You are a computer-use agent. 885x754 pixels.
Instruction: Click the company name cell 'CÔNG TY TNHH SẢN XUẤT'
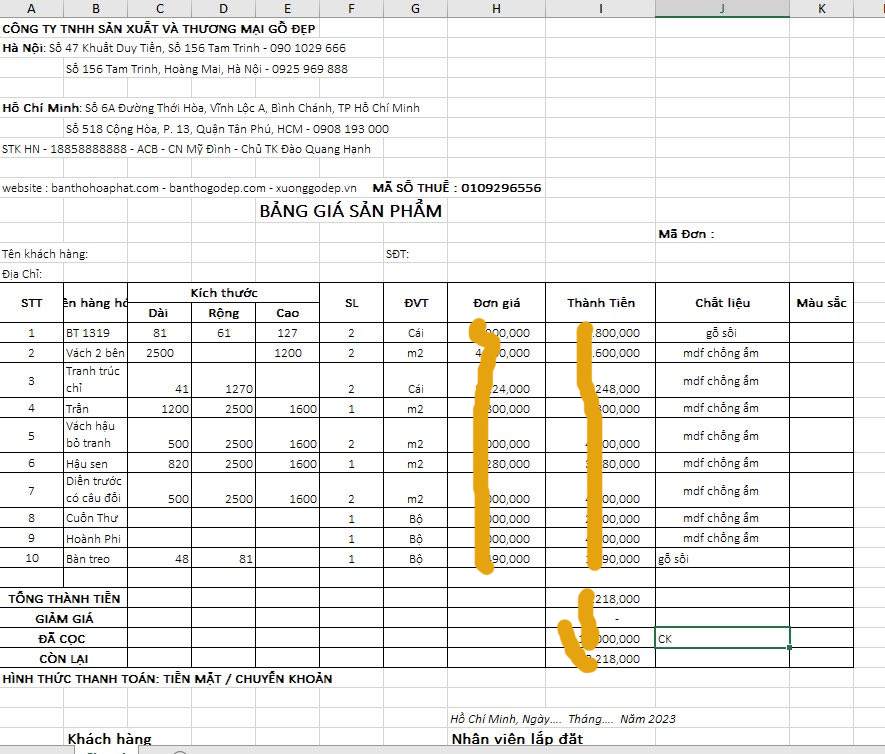(159, 29)
